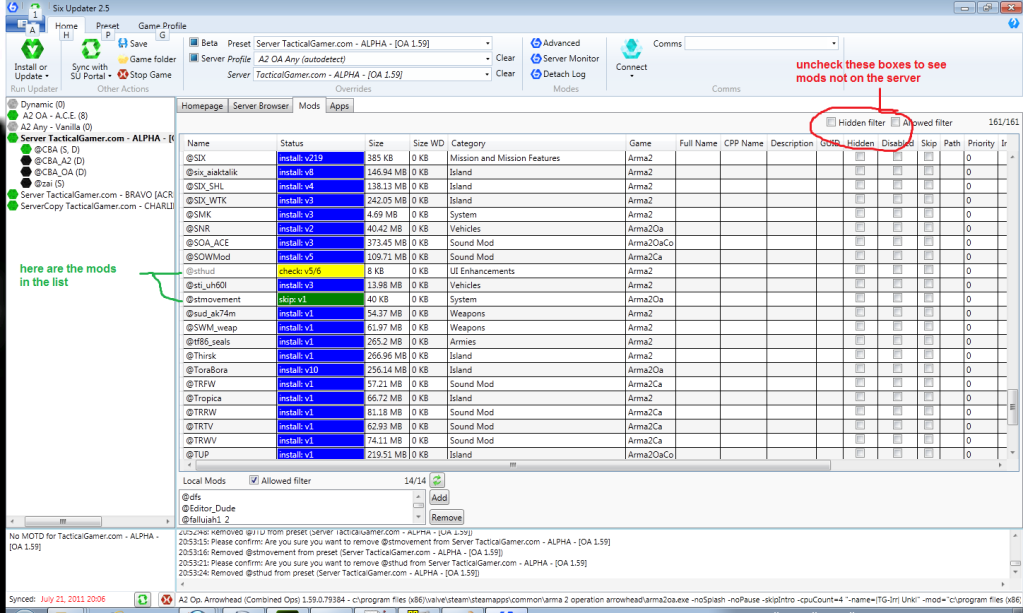Click the yellow 'check: v5/6' status cell
The width and height of the screenshot is (1023, 613).
click(x=320, y=271)
